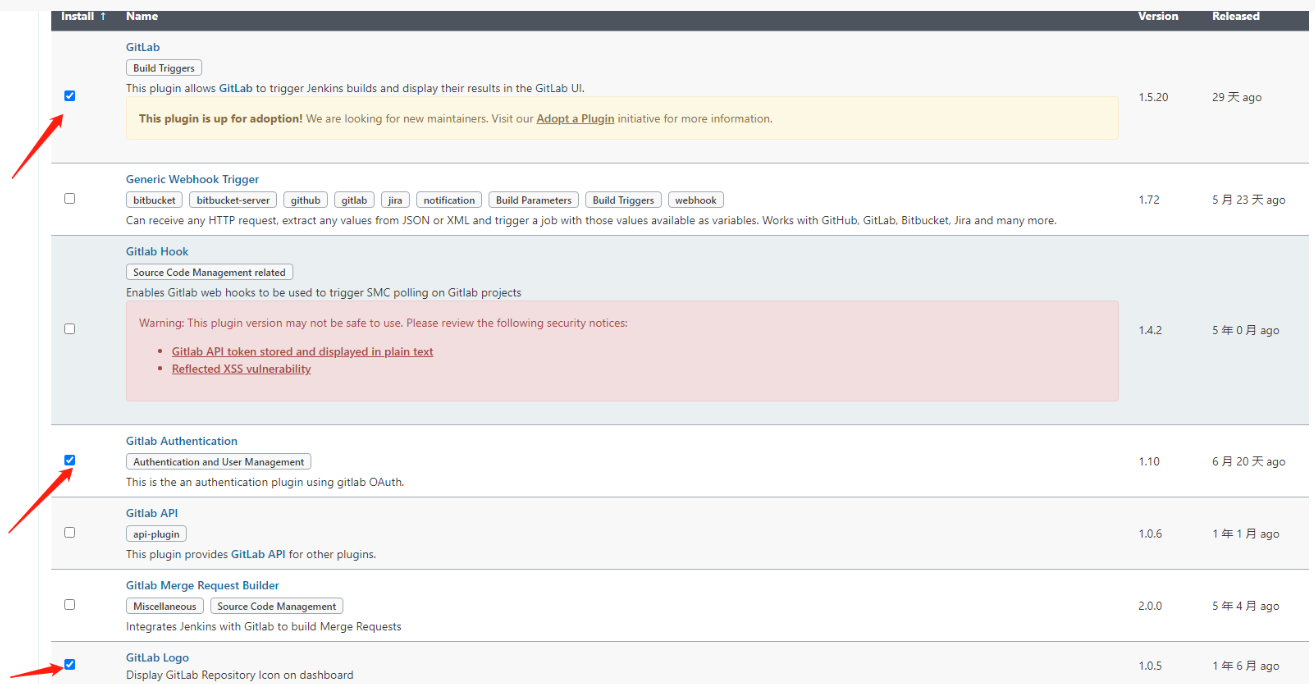The width and height of the screenshot is (1315, 684).
Task: Uncheck the GitLab Logo install checkbox
Action: (x=70, y=664)
